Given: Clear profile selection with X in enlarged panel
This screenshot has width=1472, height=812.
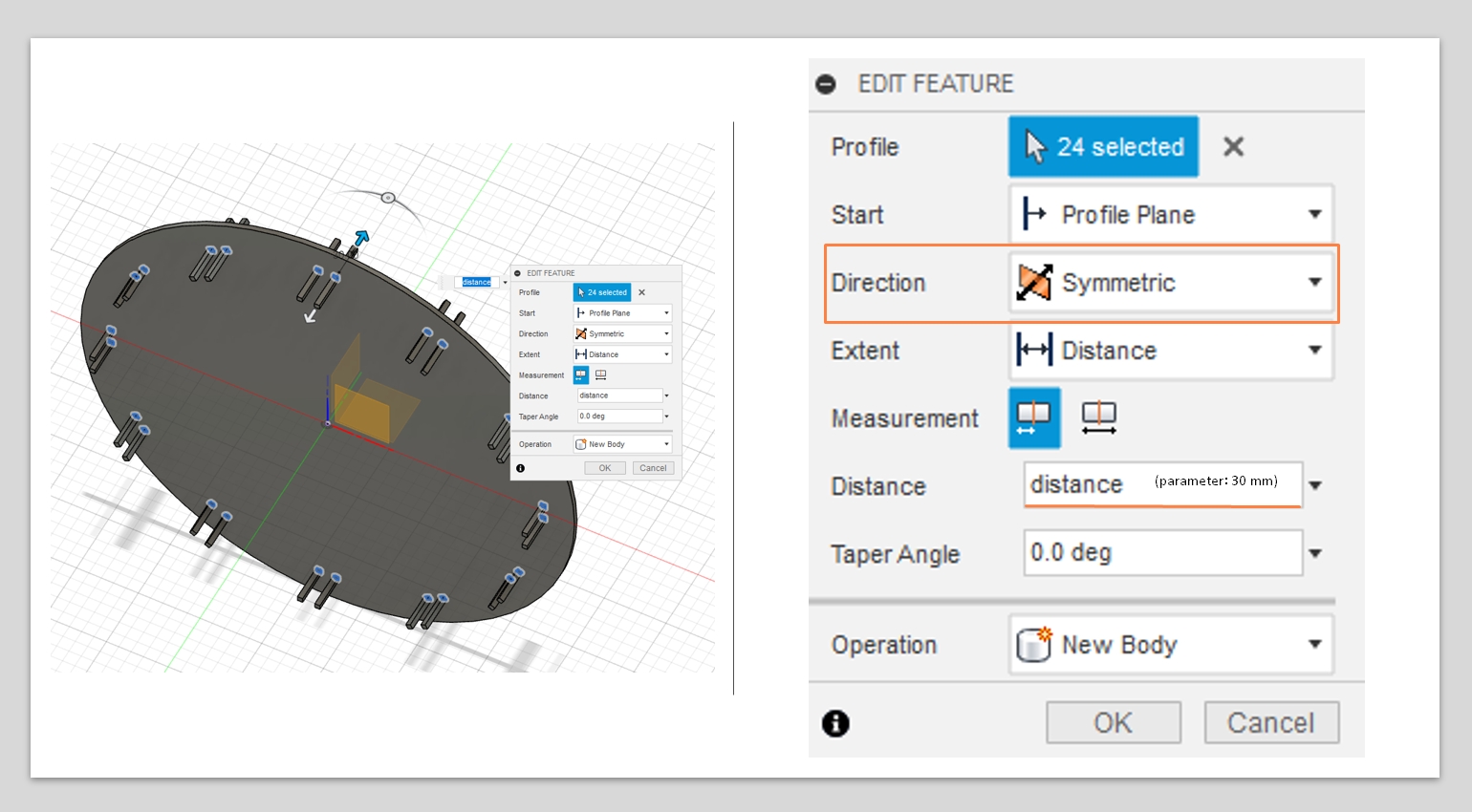Looking at the screenshot, I should coord(1233,147).
